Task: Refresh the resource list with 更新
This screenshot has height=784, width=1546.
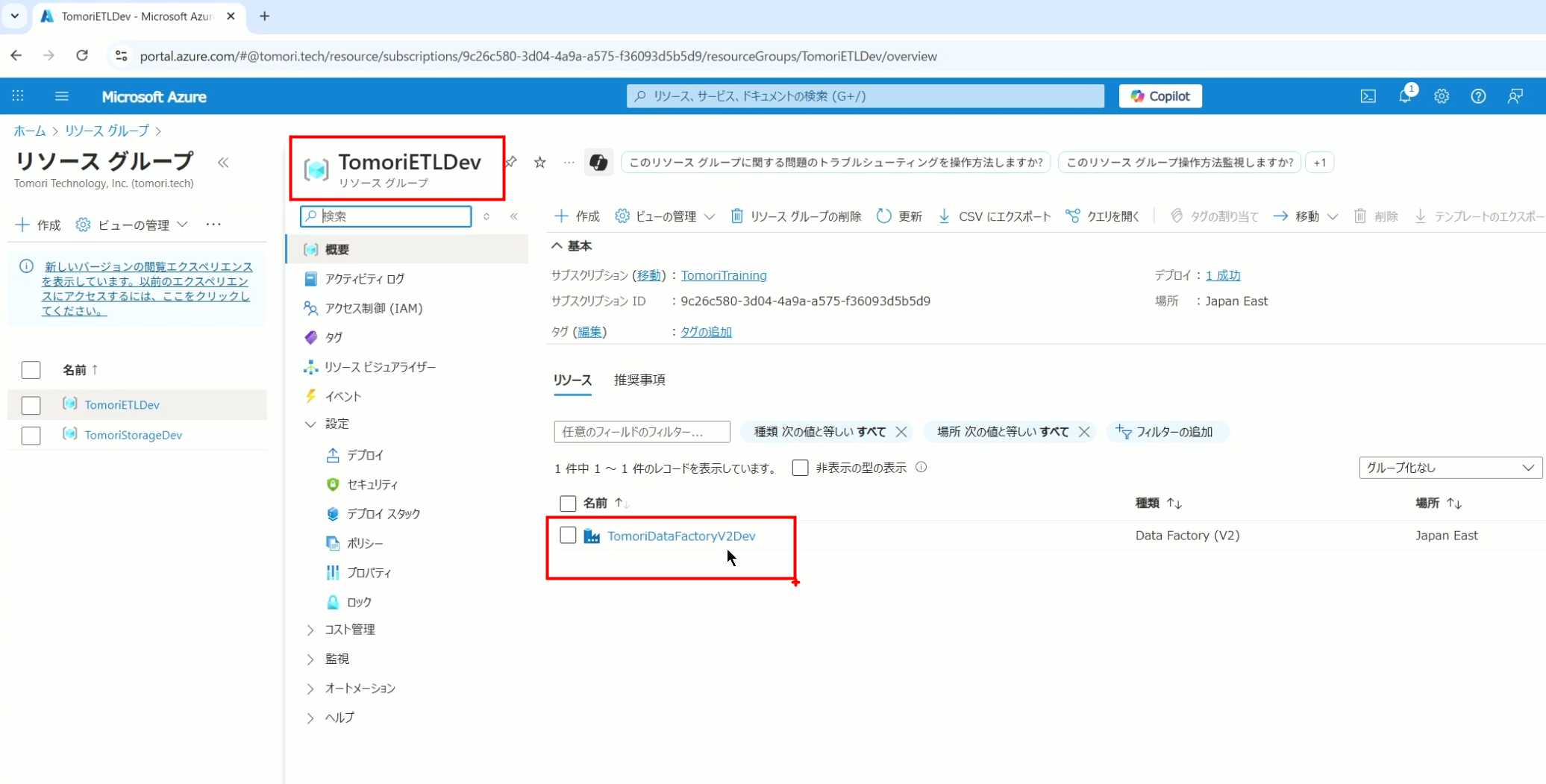Action: click(x=899, y=216)
